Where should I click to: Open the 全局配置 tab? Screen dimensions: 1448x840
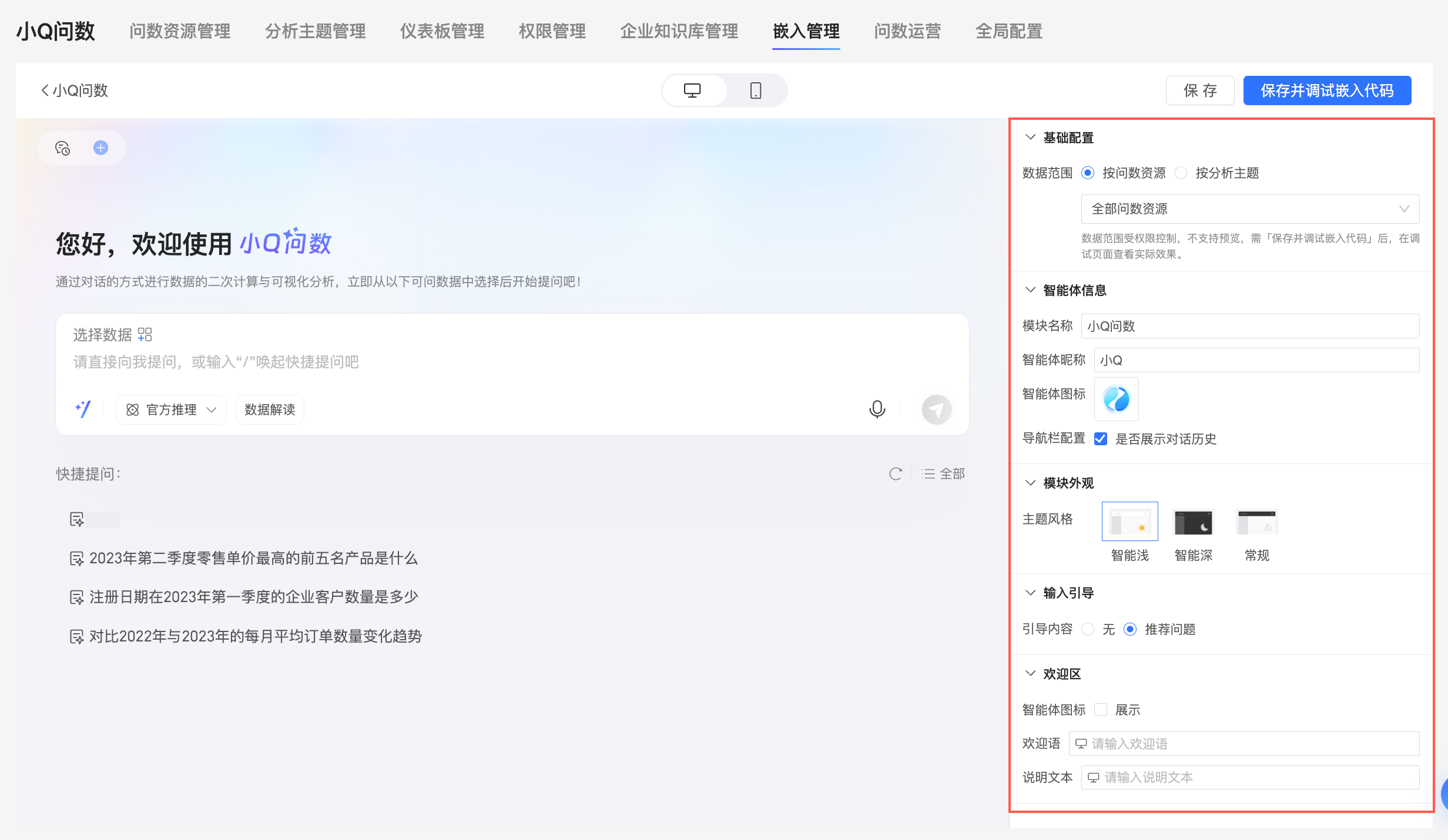1008,31
